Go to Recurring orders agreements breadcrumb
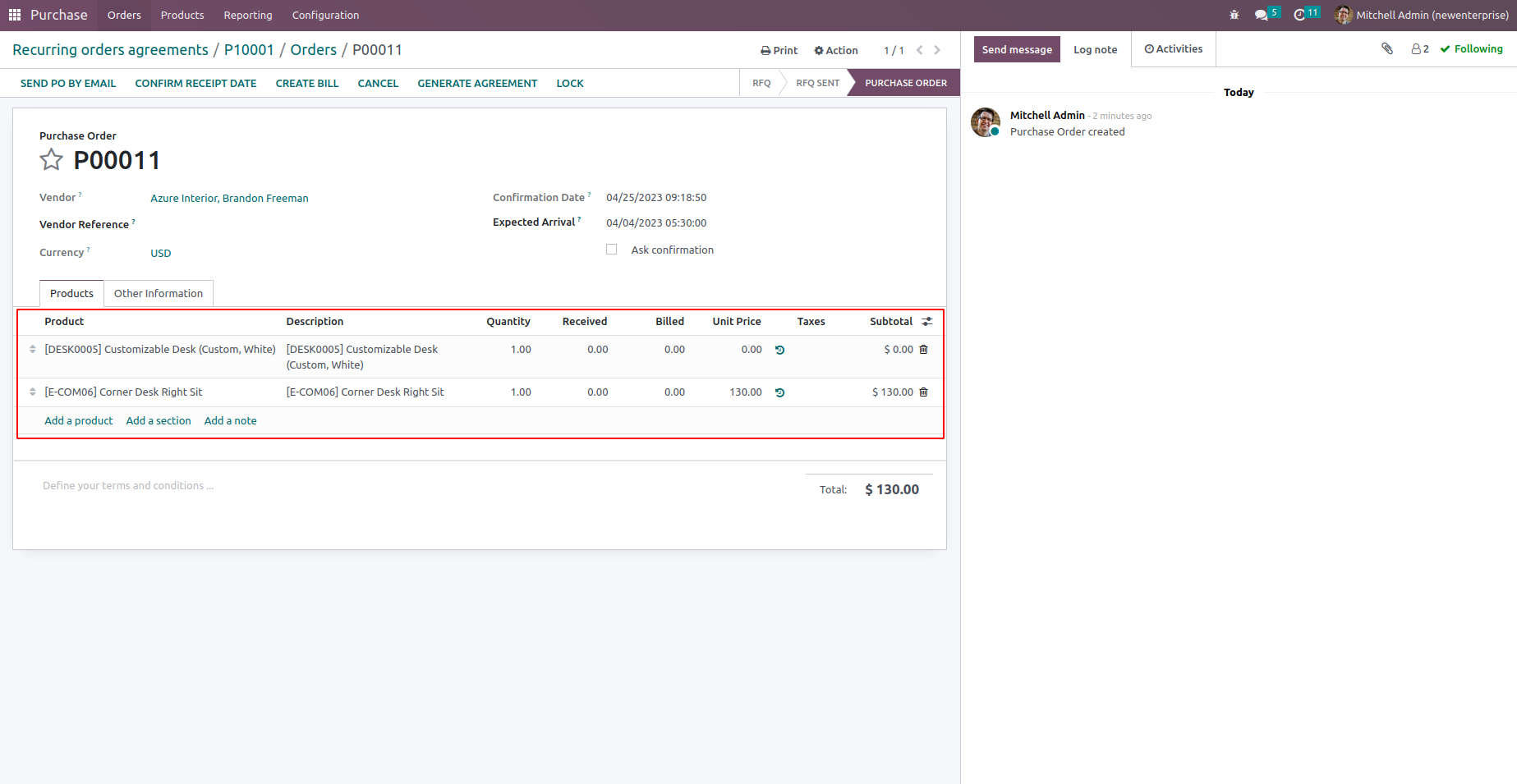Viewport: 1517px width, 784px height. 111,50
